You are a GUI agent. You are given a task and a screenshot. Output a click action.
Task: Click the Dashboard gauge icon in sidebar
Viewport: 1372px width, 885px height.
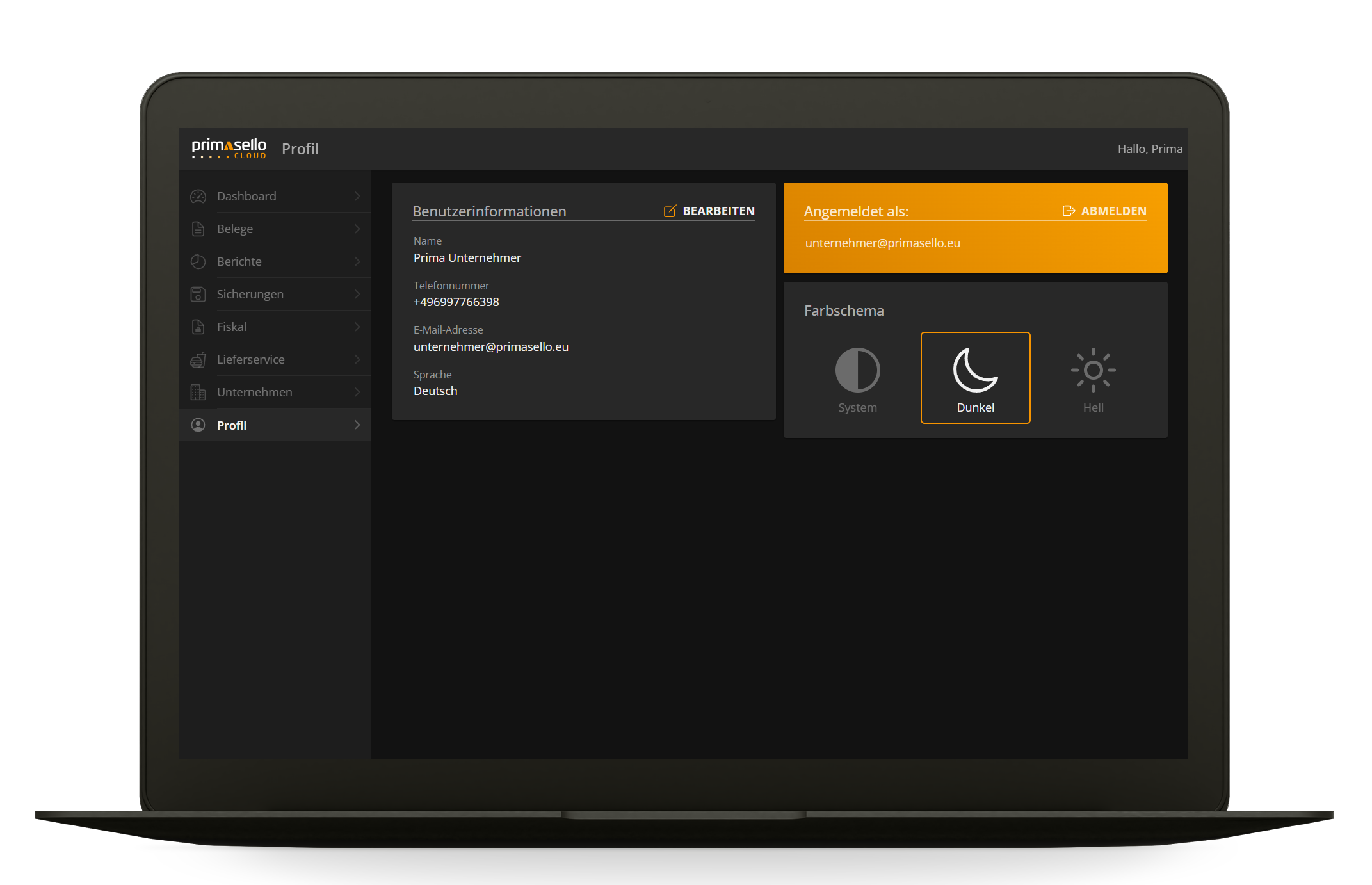point(198,197)
